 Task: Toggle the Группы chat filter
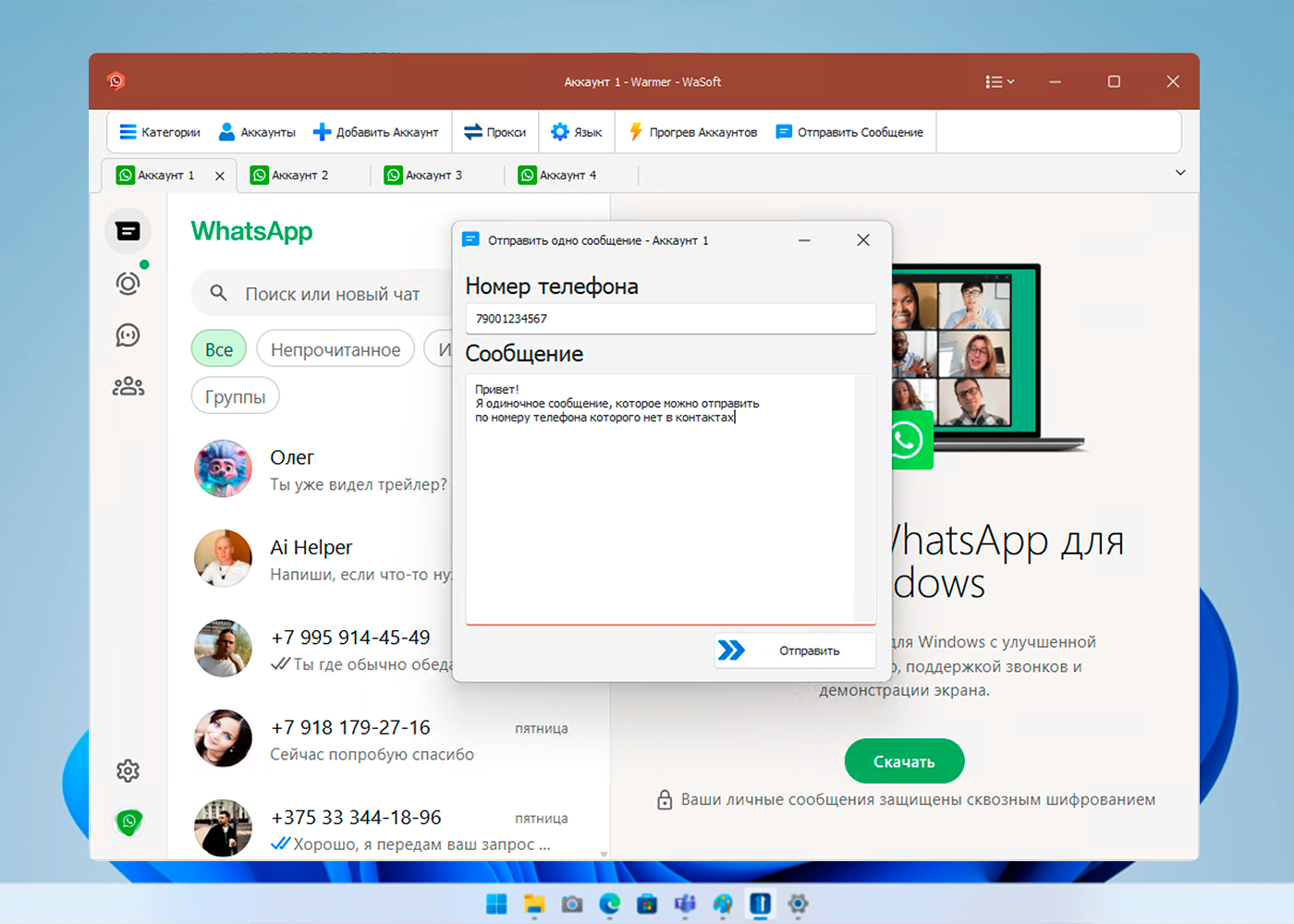pos(235,396)
